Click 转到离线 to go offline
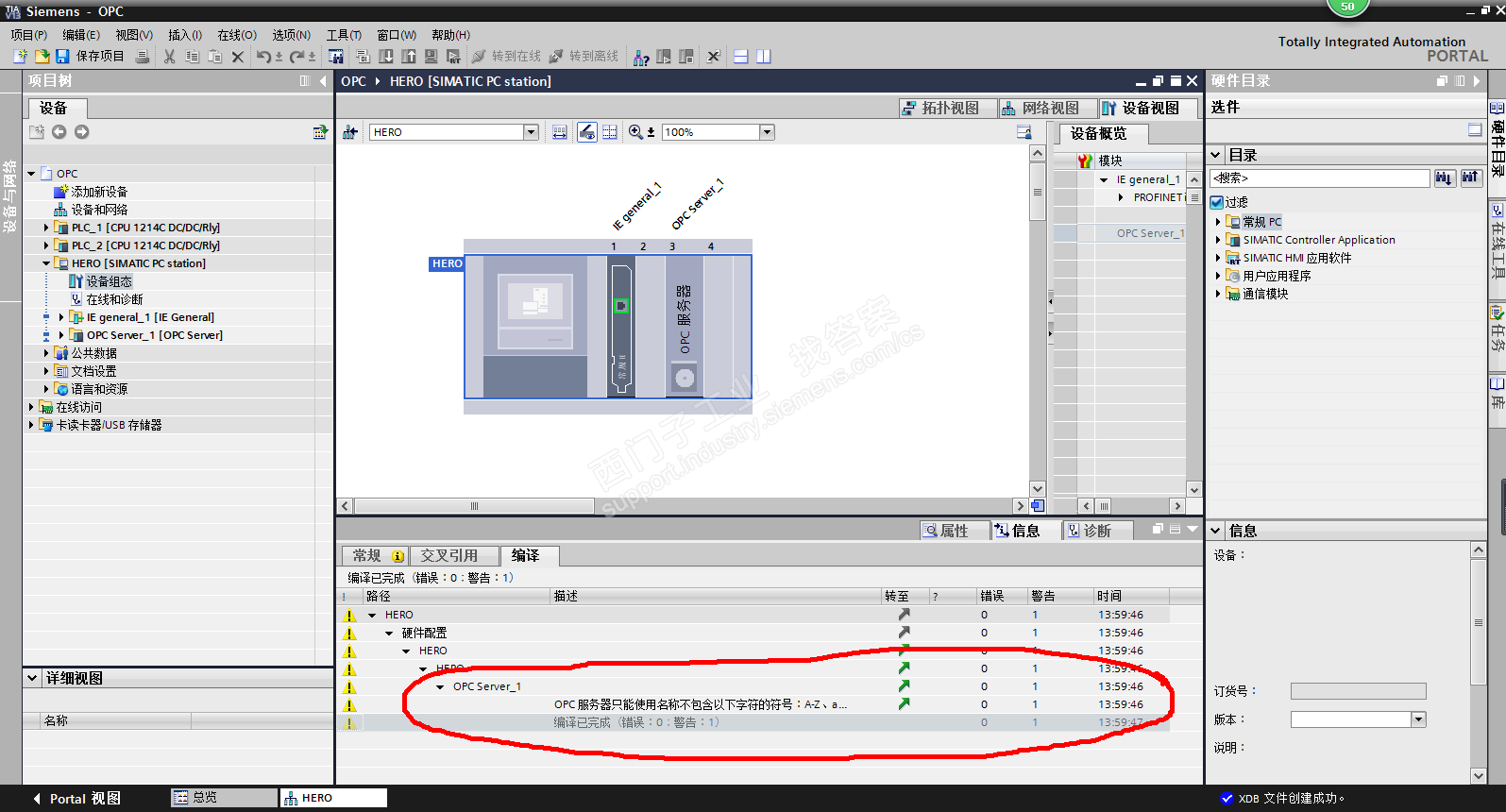The height and width of the screenshot is (812, 1506). coord(584,57)
